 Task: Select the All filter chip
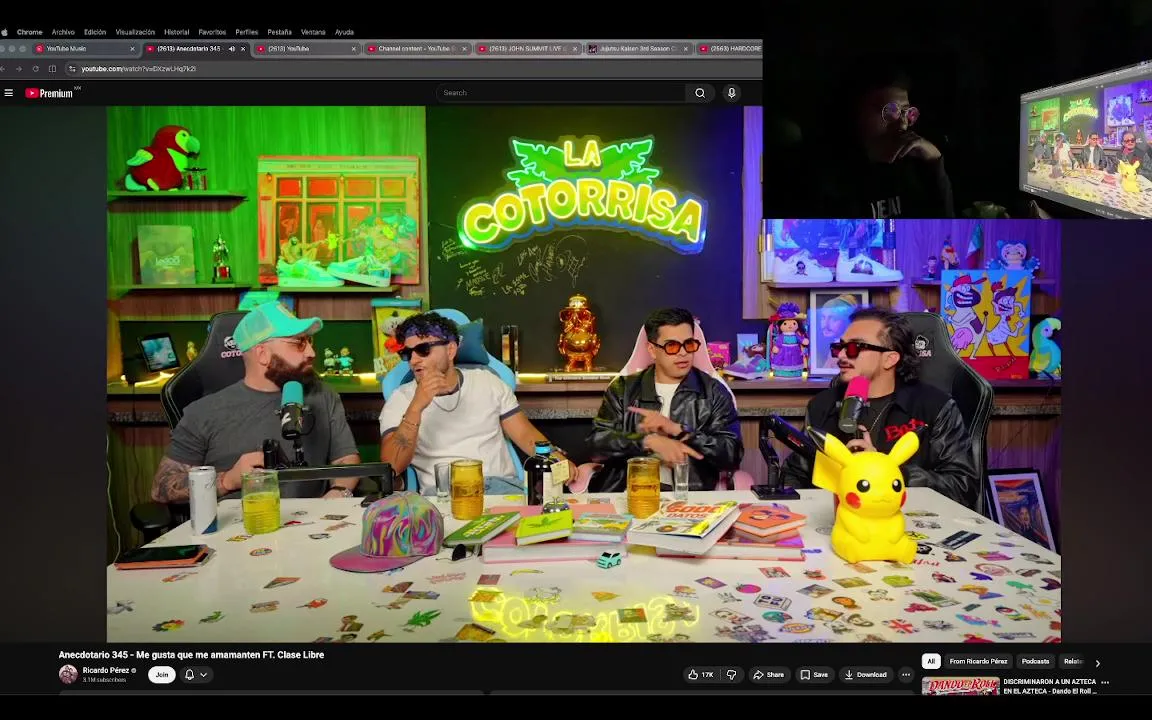click(x=931, y=661)
